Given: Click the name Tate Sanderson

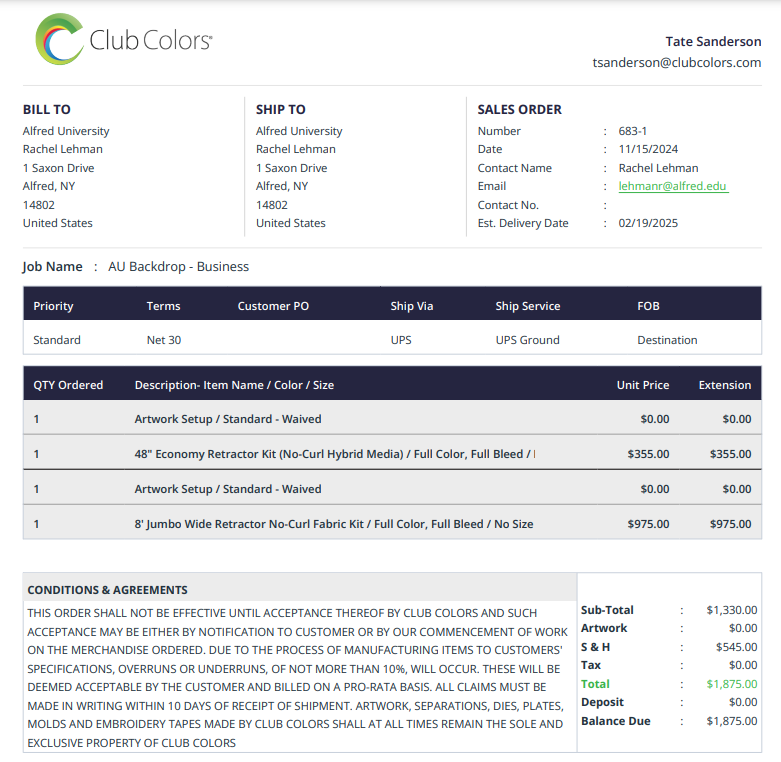Looking at the screenshot, I should (713, 41).
